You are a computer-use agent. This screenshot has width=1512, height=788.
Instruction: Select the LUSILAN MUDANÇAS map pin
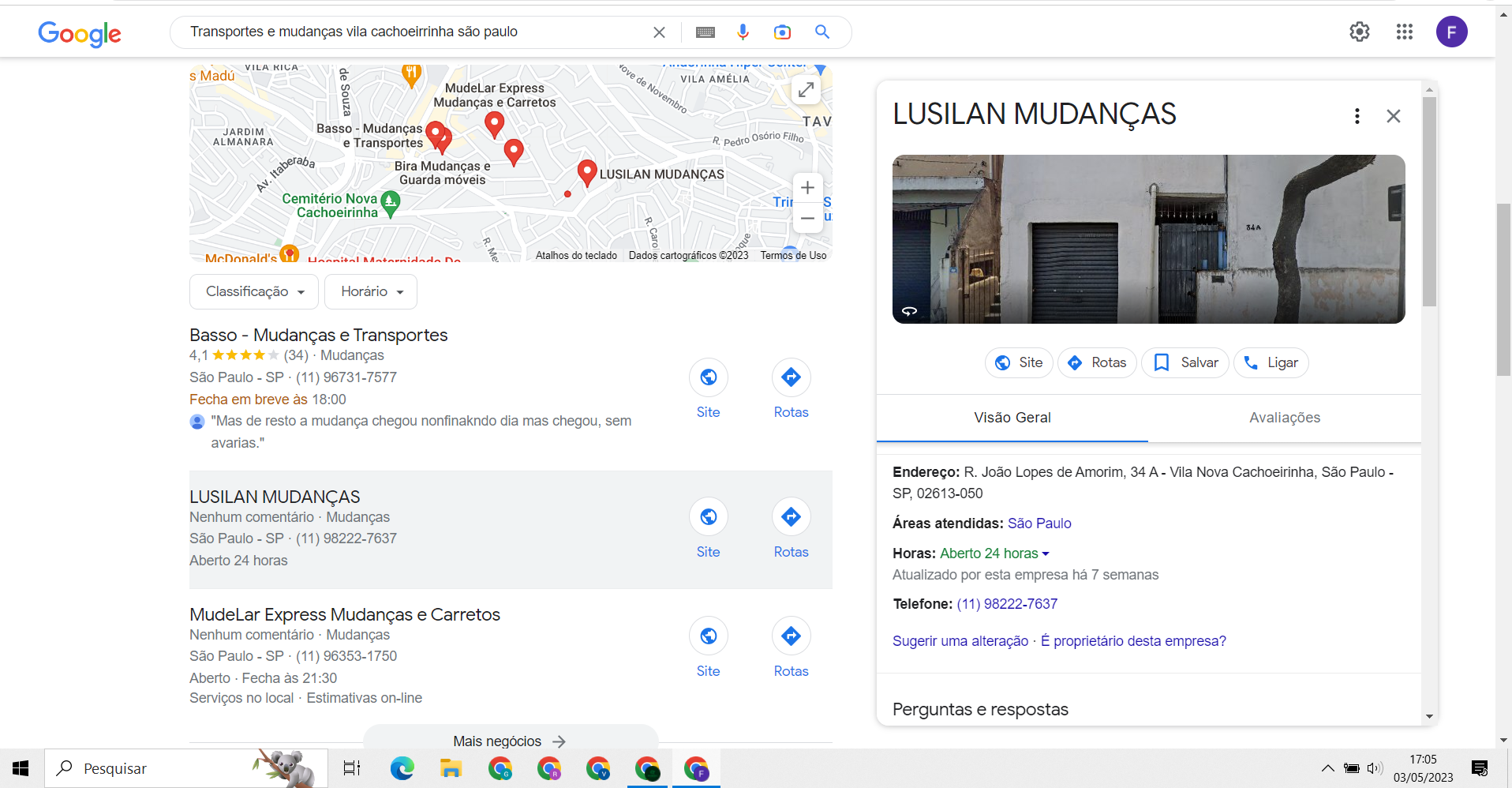pyautogui.click(x=586, y=171)
